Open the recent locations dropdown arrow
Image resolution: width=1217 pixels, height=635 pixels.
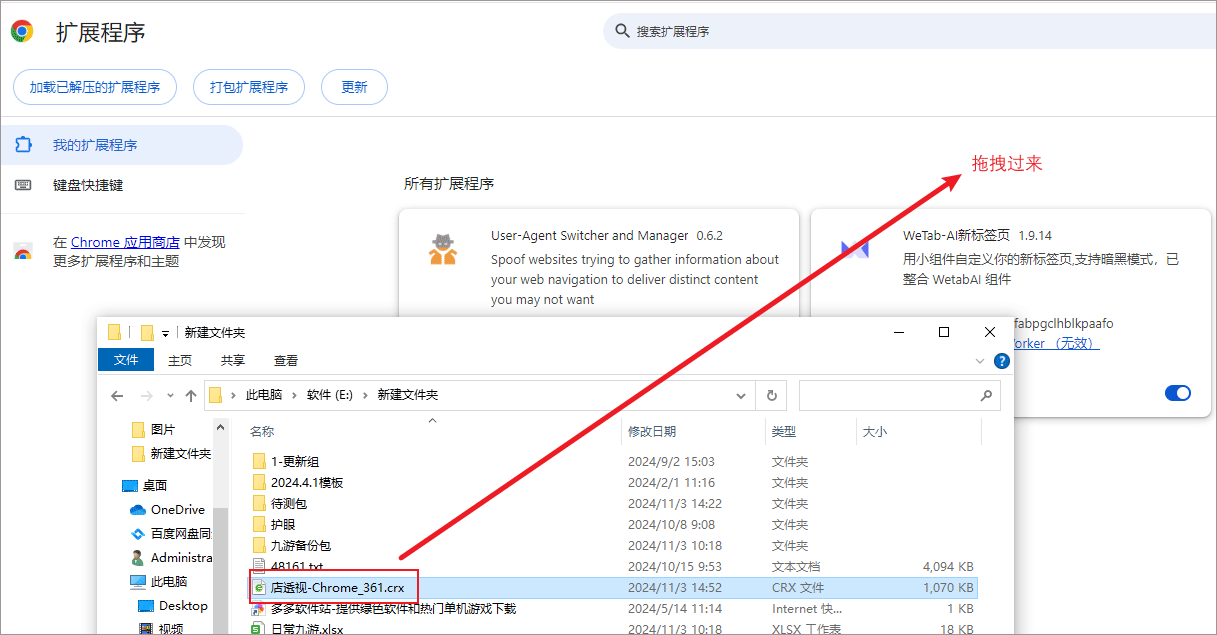click(170, 395)
